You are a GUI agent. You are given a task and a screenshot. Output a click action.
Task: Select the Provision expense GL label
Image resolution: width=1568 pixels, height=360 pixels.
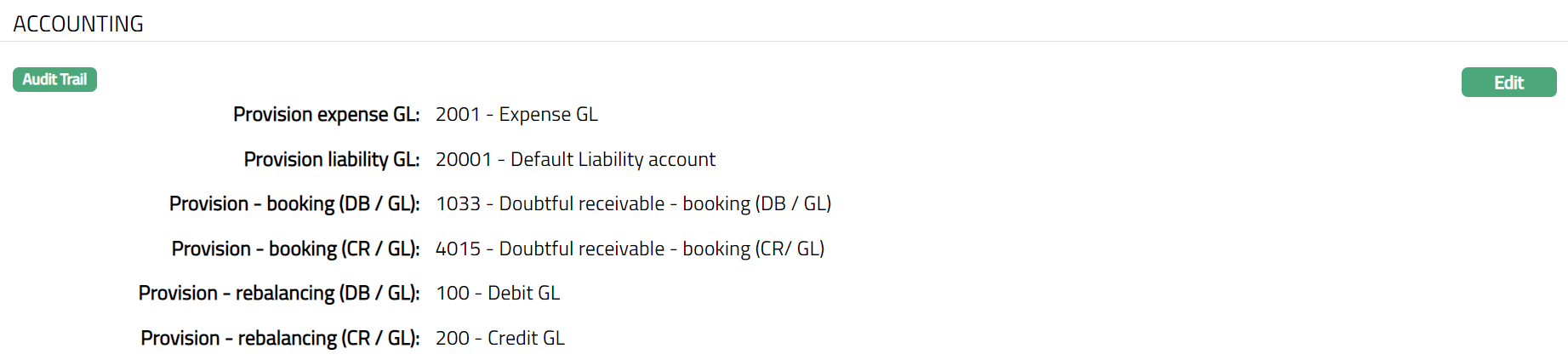pos(326,114)
